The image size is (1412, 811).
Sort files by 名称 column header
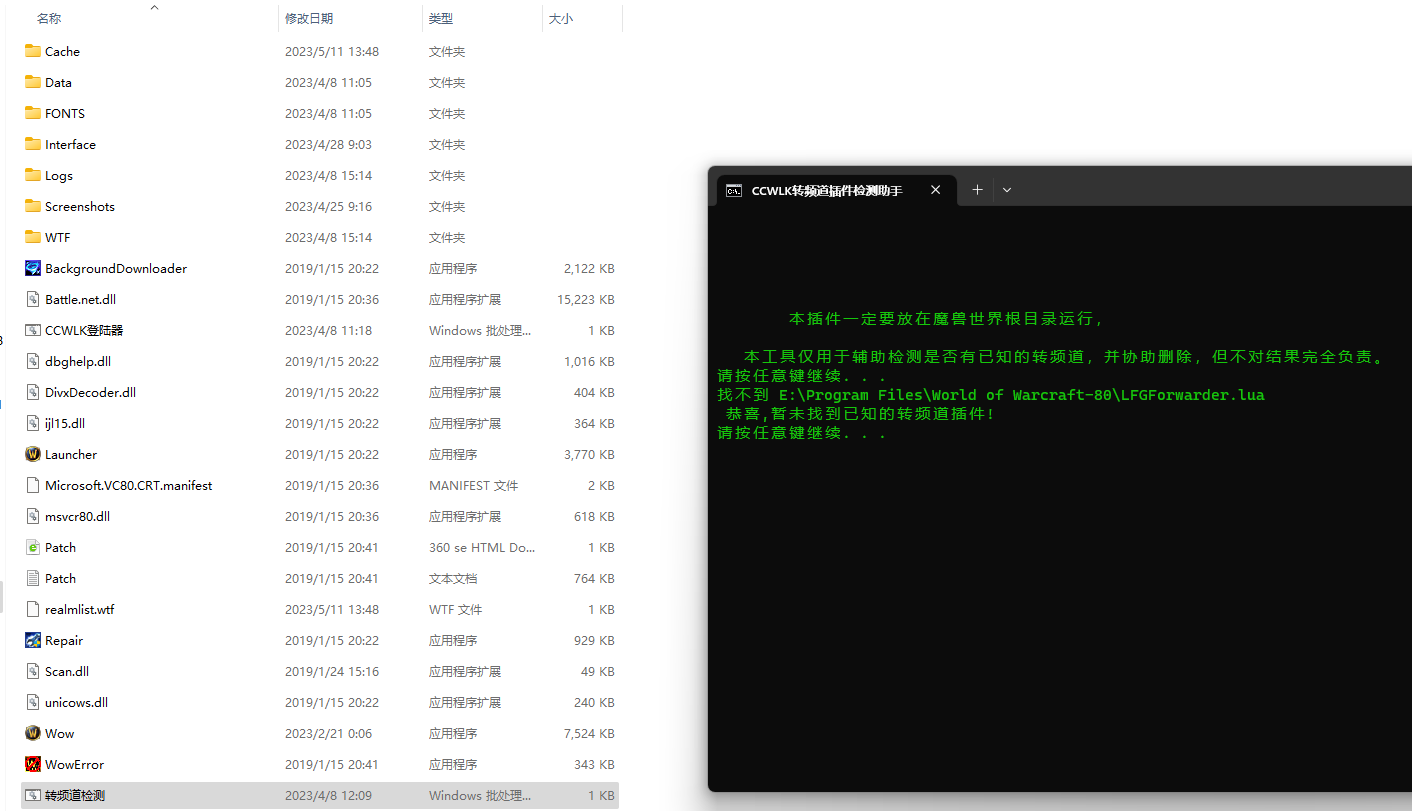(49, 18)
